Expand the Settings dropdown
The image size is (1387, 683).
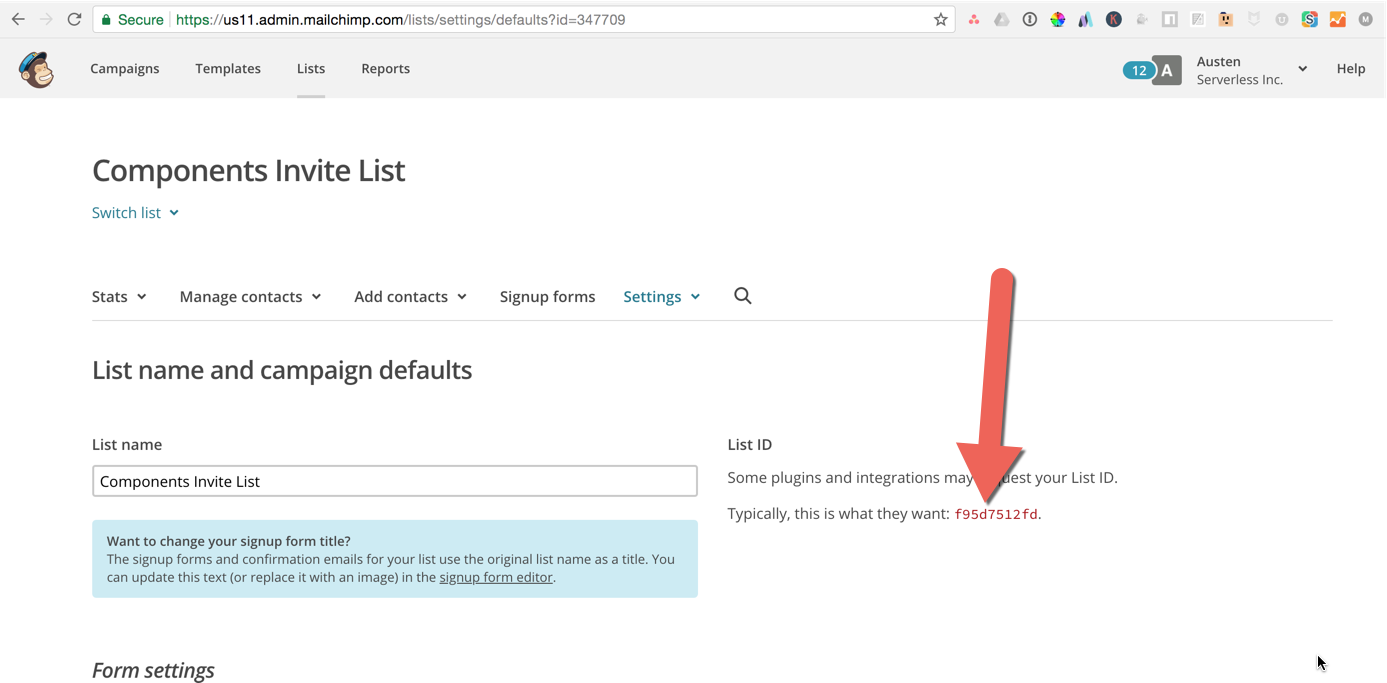pos(661,296)
